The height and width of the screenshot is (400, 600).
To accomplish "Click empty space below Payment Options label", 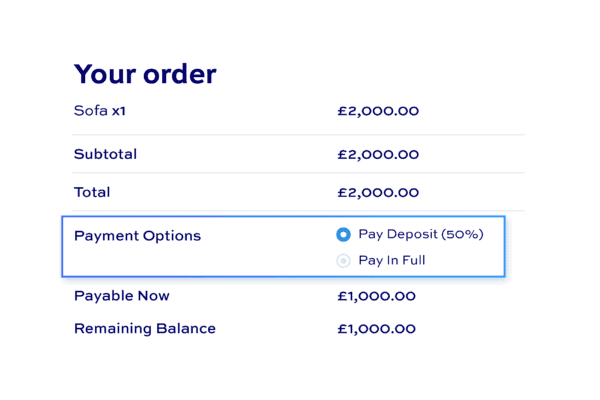I will point(138,260).
